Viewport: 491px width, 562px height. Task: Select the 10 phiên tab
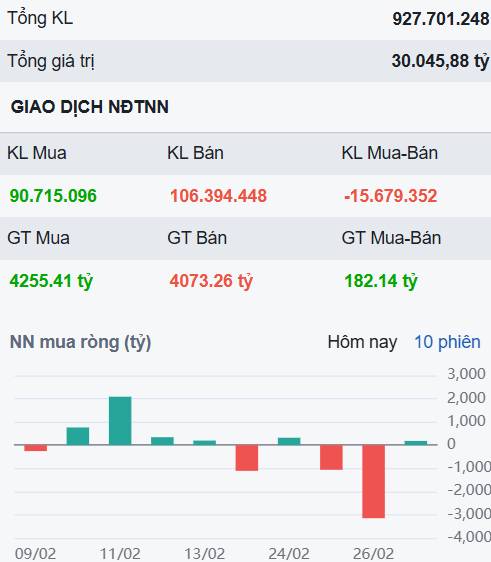point(447,342)
